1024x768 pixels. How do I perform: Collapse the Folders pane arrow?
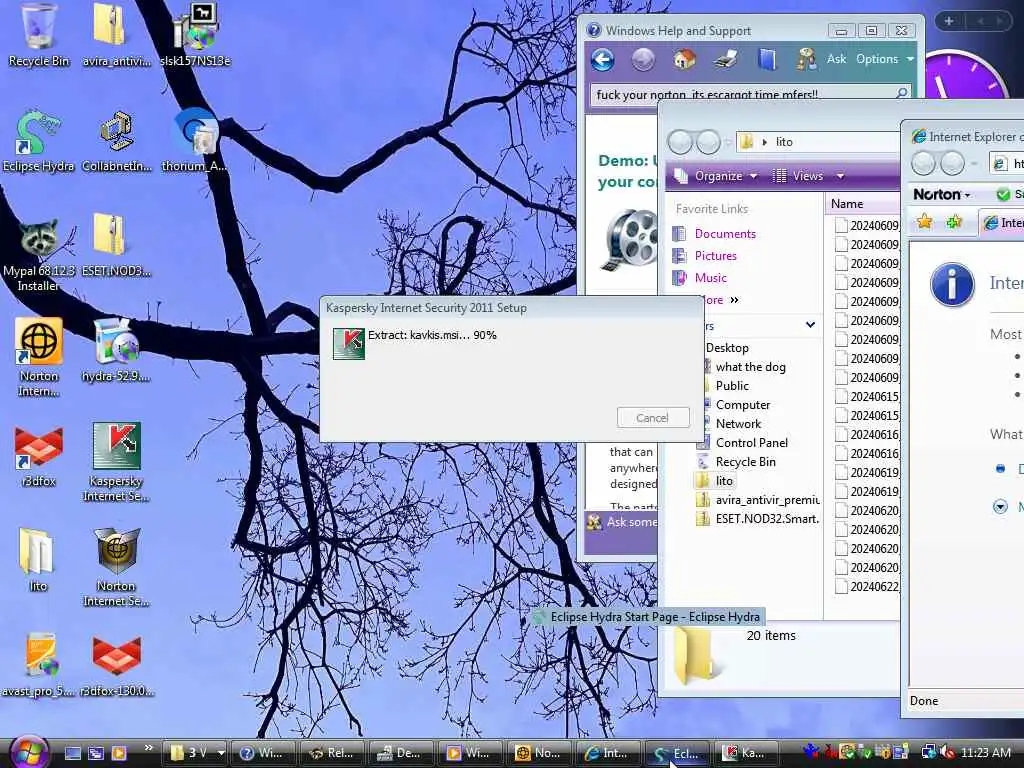pos(810,325)
